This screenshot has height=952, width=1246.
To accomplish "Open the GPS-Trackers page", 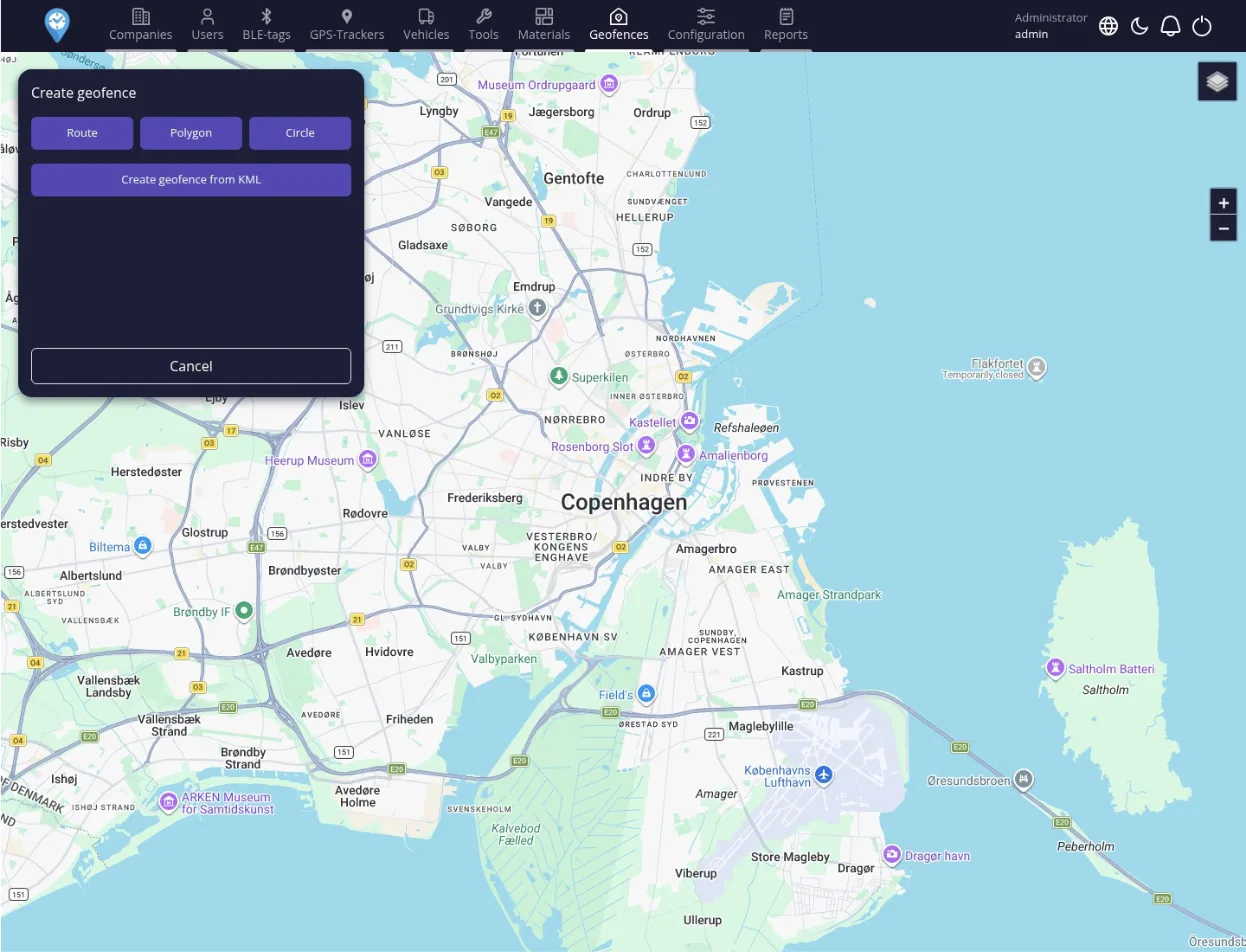I will (347, 25).
